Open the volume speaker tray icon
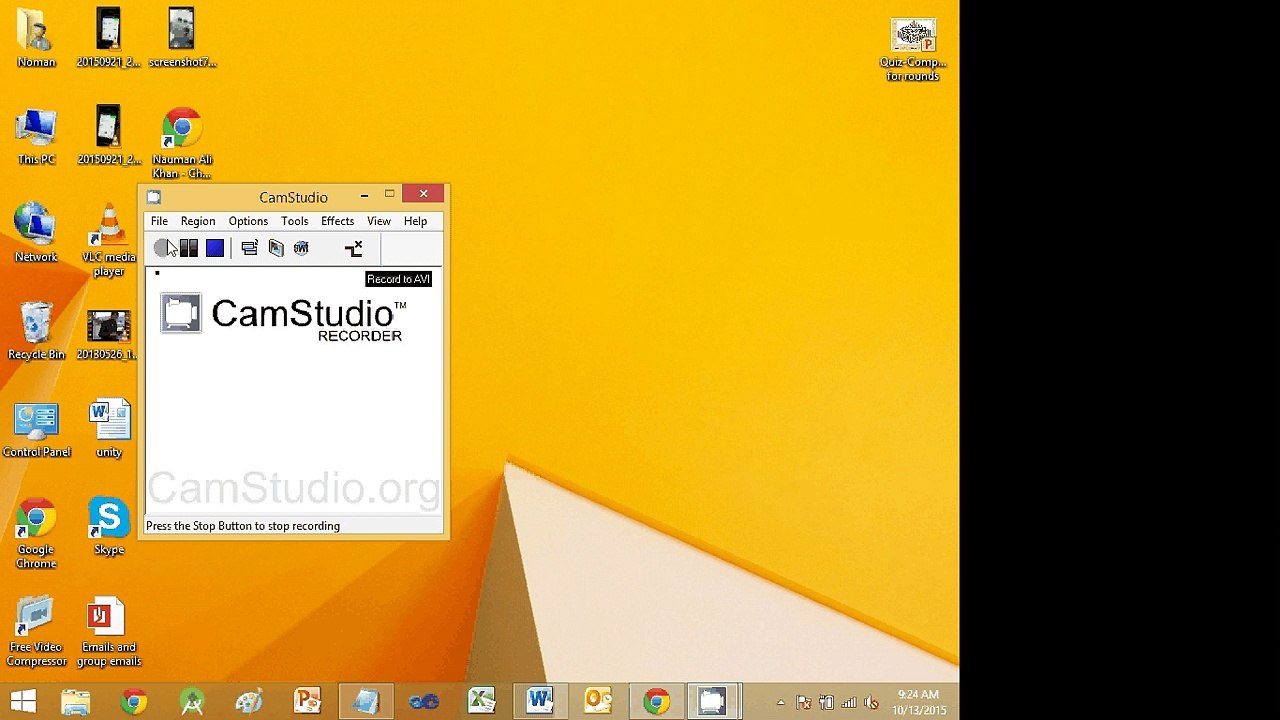Viewport: 1280px width, 720px height. point(871,702)
